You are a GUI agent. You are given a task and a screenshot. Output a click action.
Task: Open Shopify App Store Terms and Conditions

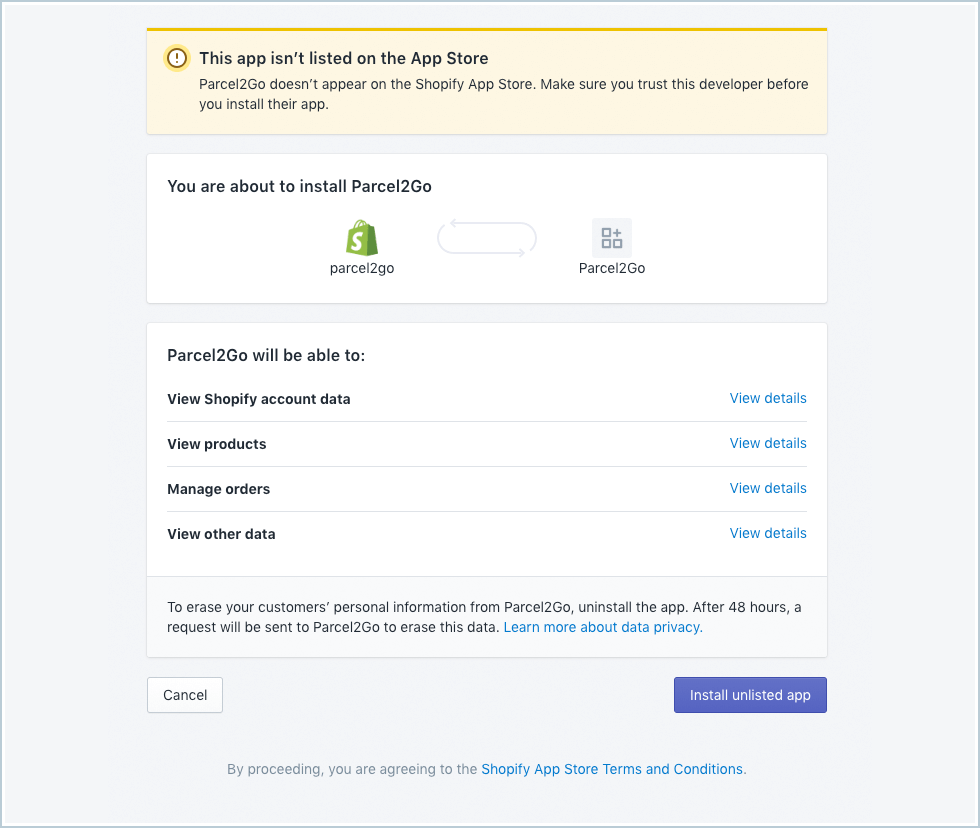click(612, 769)
